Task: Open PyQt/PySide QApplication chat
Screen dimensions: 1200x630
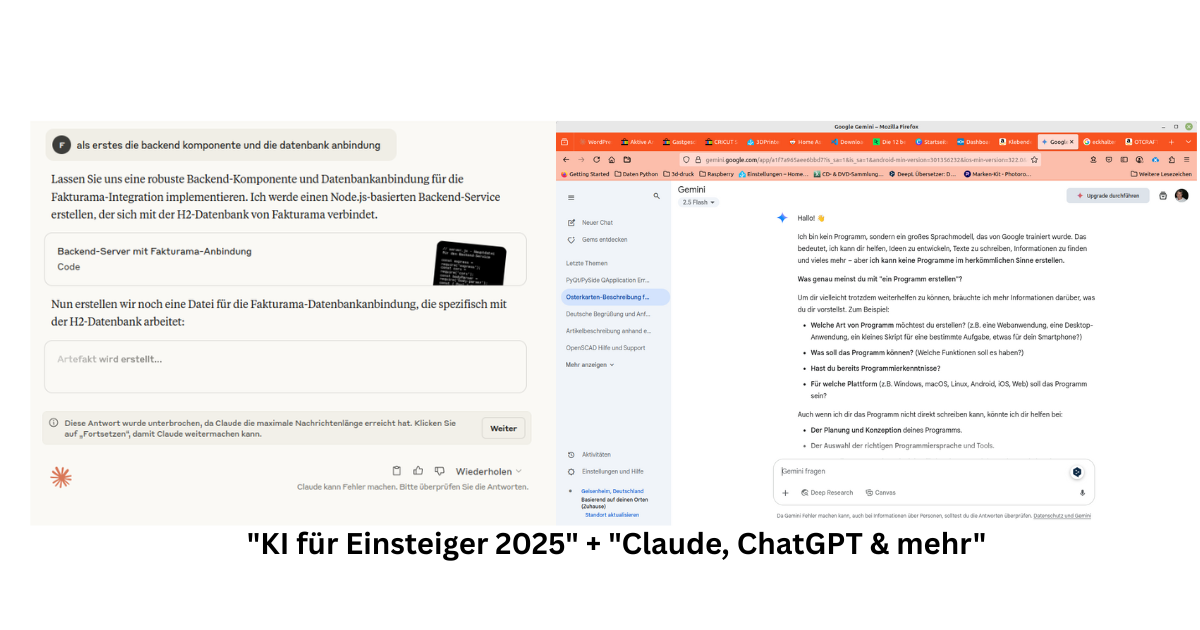Action: pyautogui.click(x=608, y=280)
